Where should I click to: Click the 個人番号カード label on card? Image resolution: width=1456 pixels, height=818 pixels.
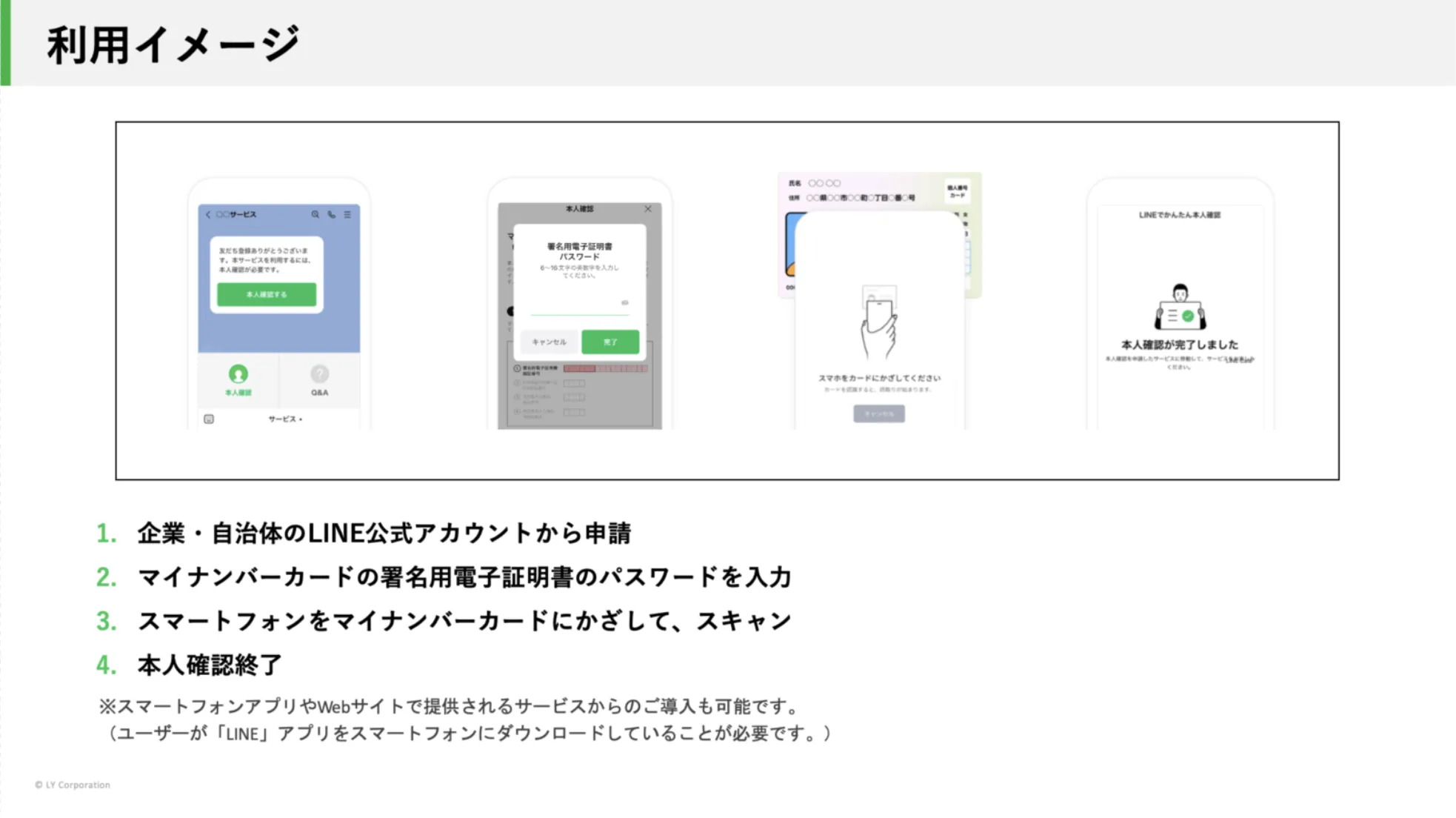click(957, 191)
